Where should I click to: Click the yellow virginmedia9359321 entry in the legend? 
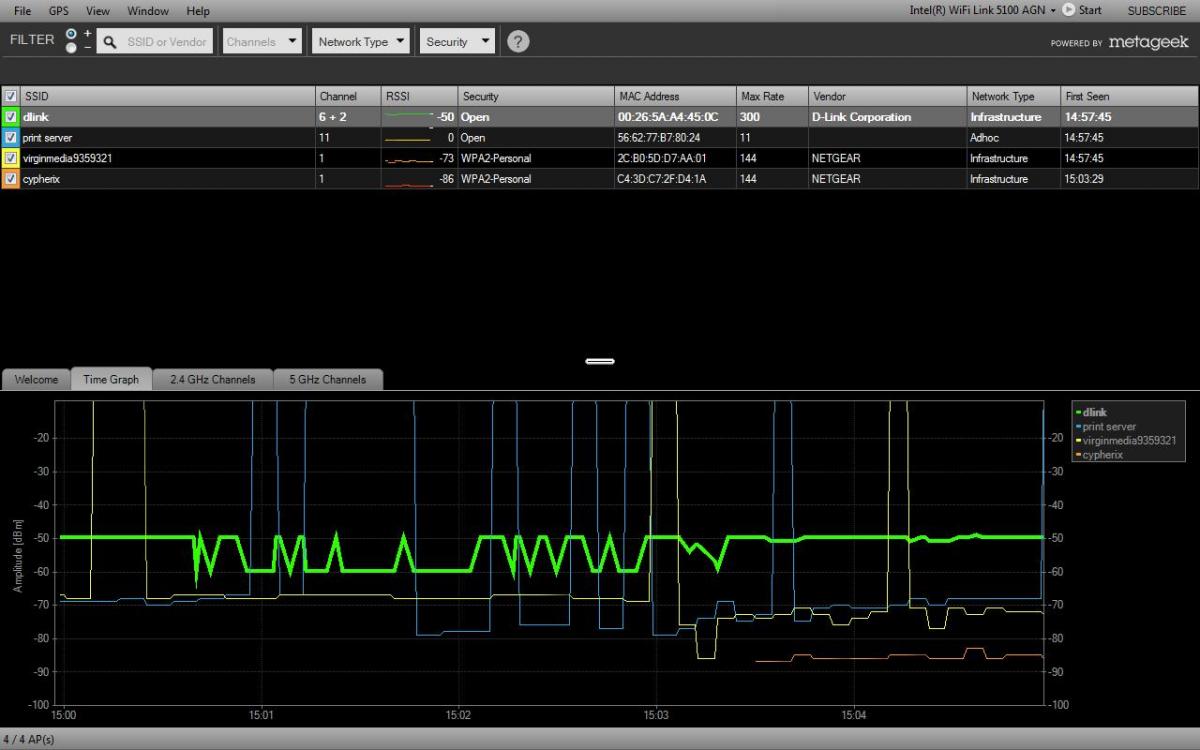pos(1125,440)
